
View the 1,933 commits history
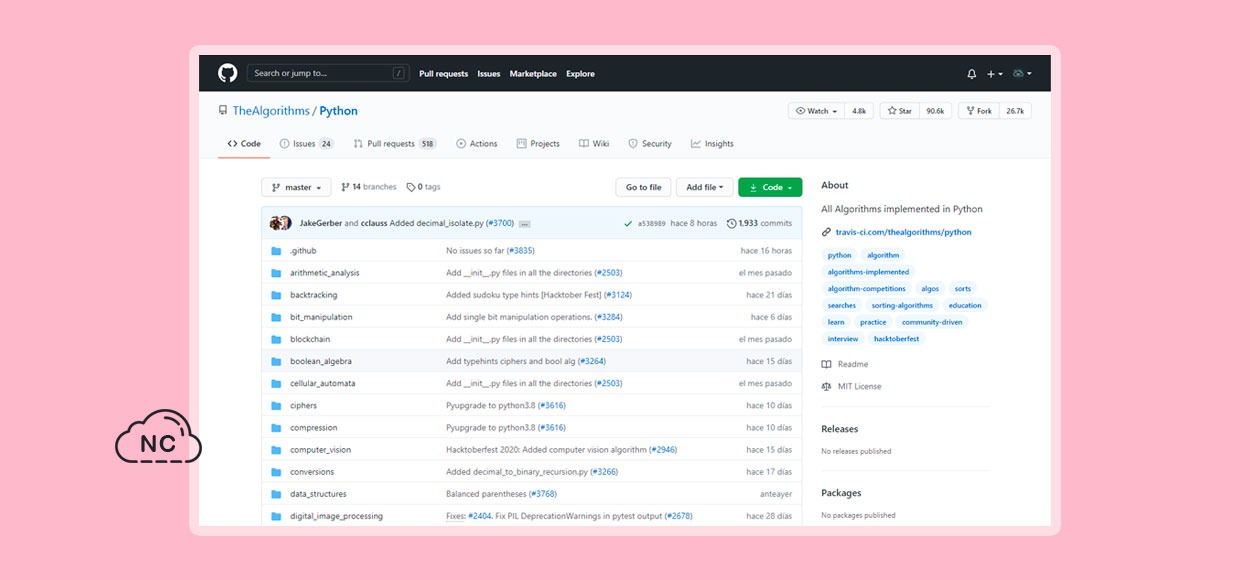click(759, 224)
